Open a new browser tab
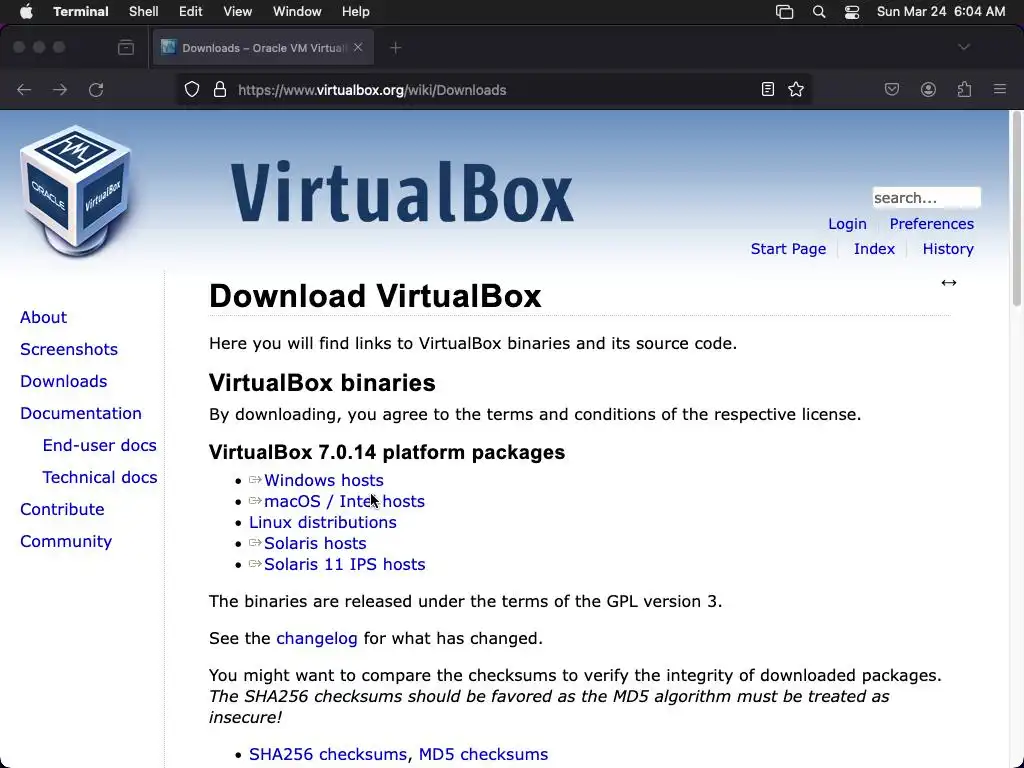 point(395,48)
